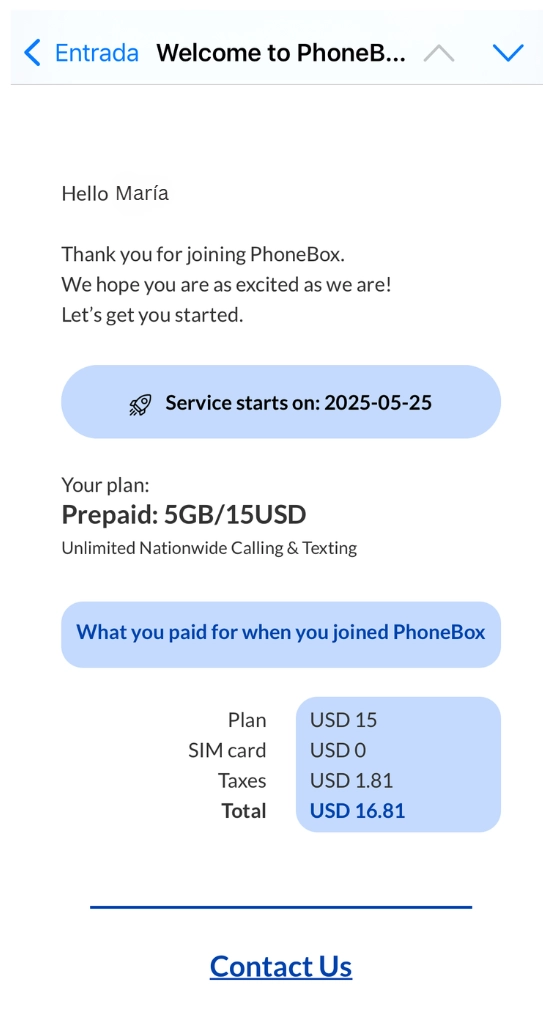The image size is (543, 1025).
Task: Tap the Let's get you started line
Action: 152,315
